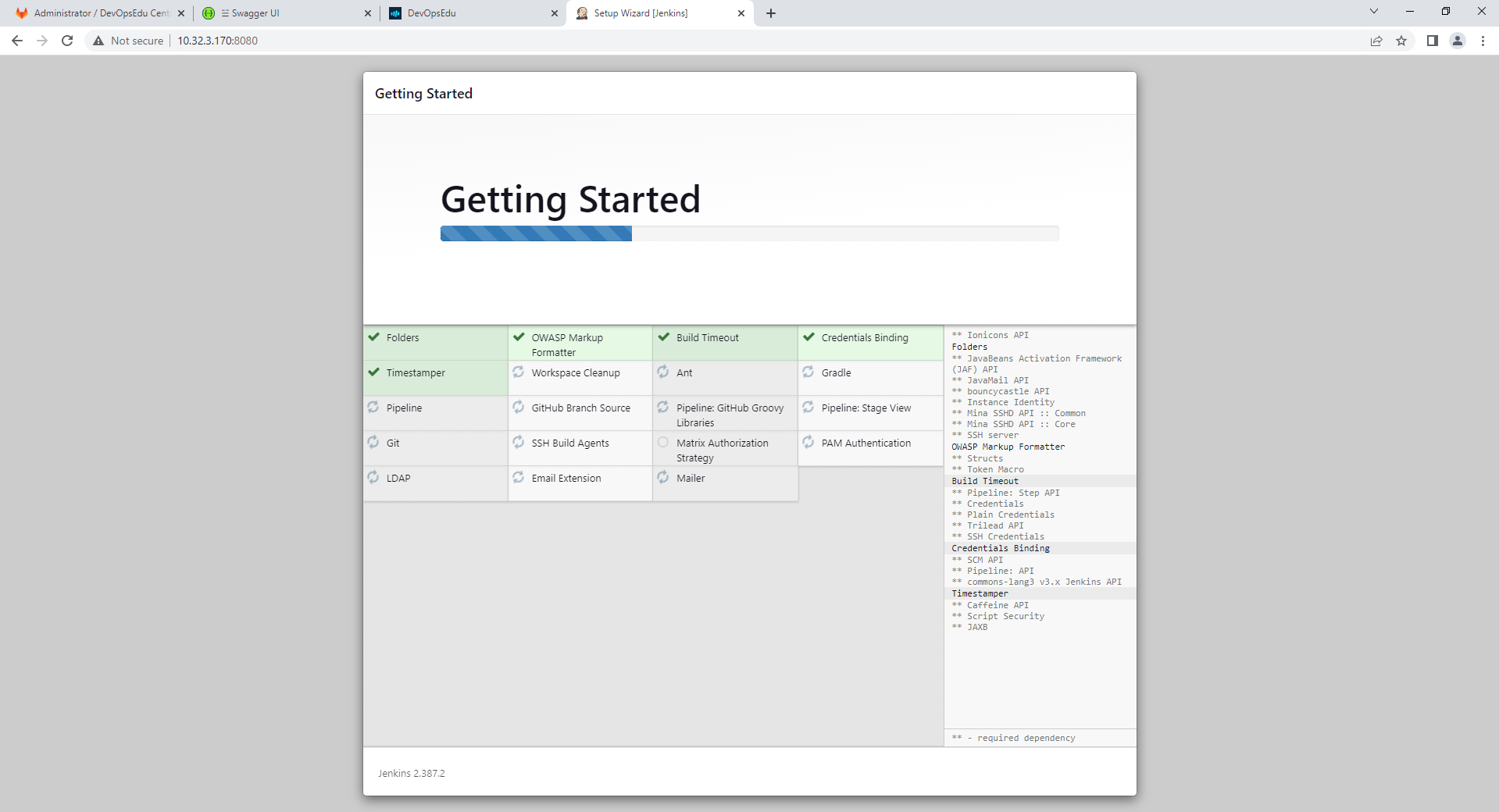Click the spinner icon next to Ant

tap(663, 372)
